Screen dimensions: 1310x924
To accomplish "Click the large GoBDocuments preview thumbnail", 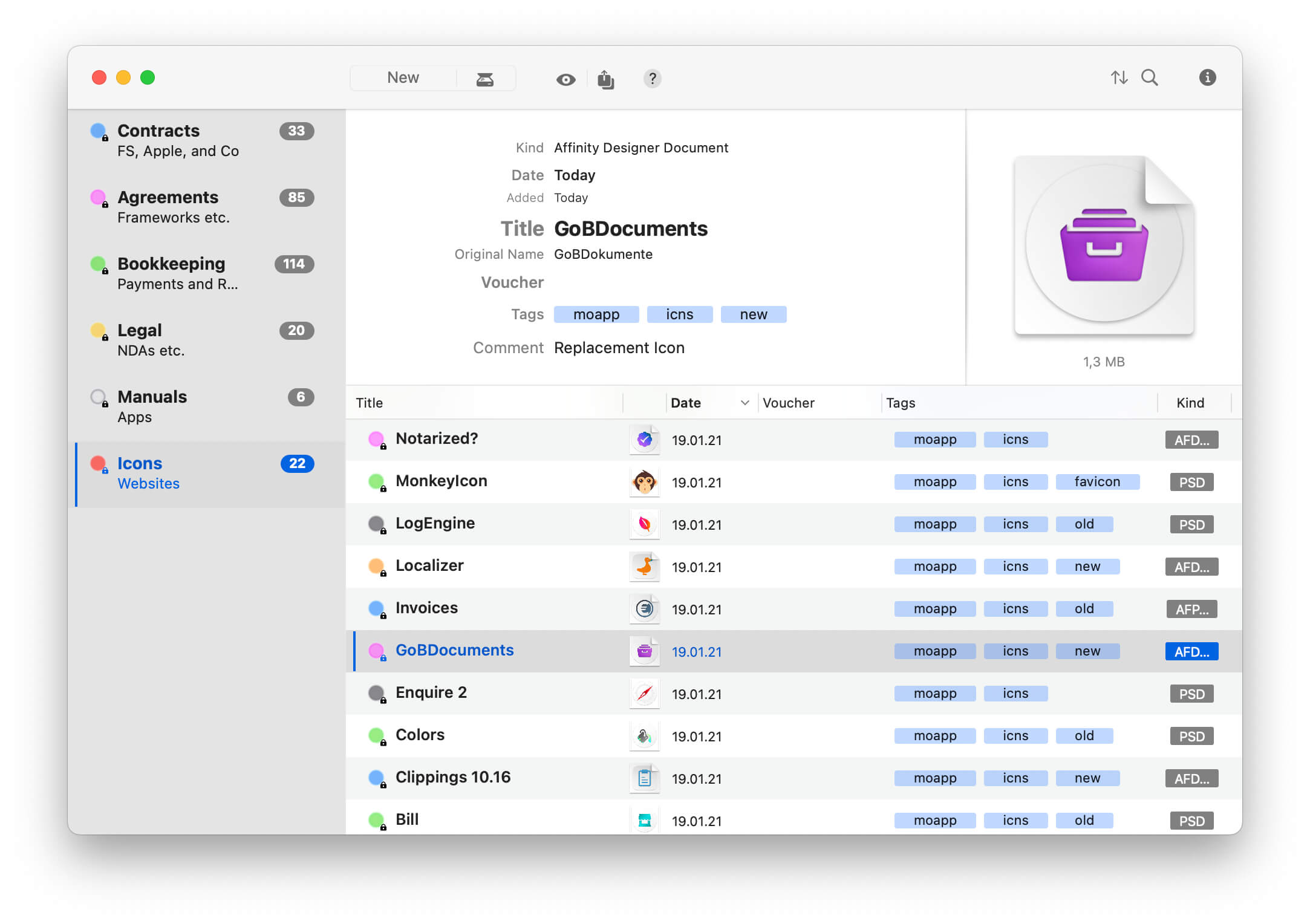I will pyautogui.click(x=1103, y=245).
